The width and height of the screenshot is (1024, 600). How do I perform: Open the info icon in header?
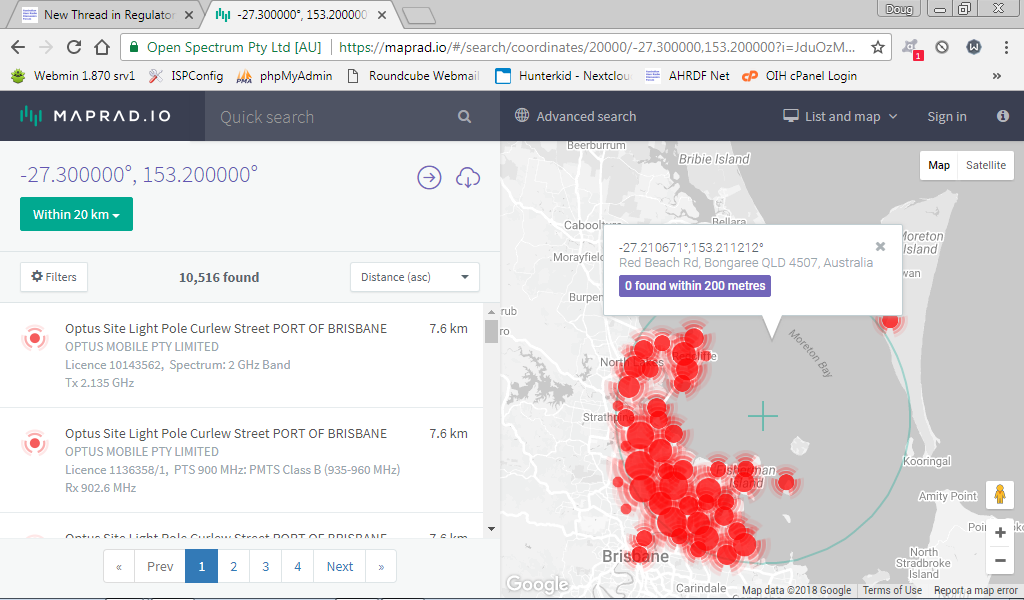click(1002, 117)
